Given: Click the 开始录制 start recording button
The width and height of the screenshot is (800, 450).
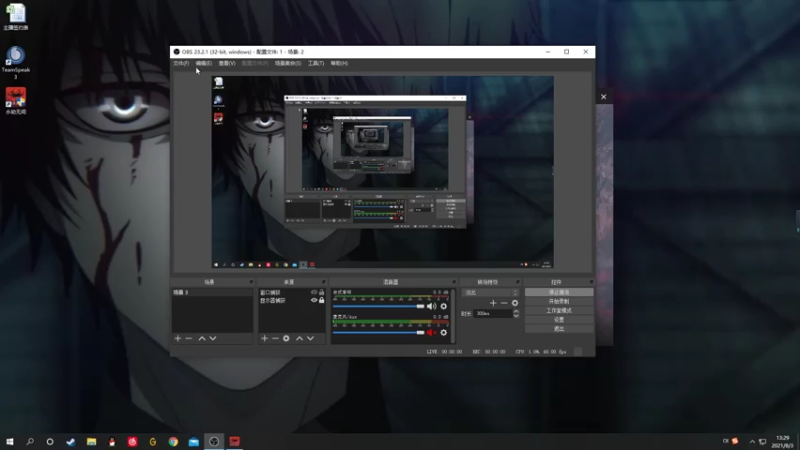Looking at the screenshot, I should point(559,302).
